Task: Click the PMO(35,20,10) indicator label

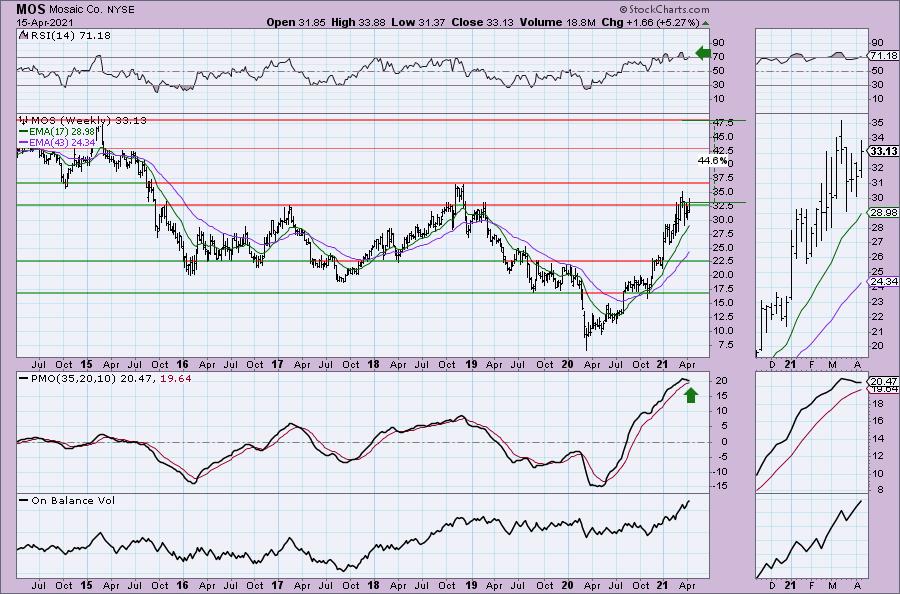Action: [75, 379]
